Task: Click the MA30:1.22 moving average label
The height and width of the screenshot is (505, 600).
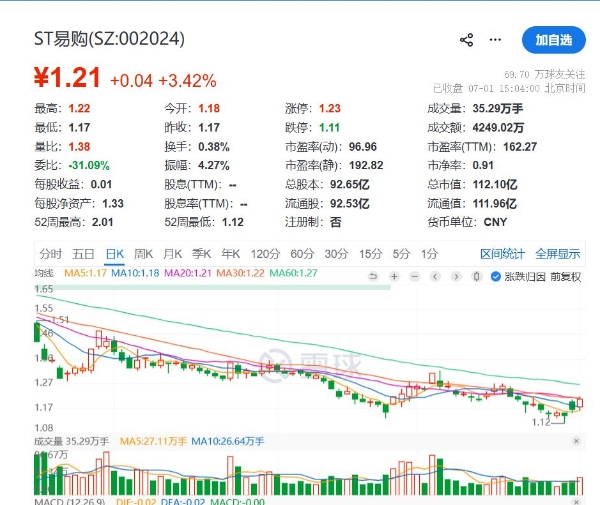Action: click(x=240, y=273)
